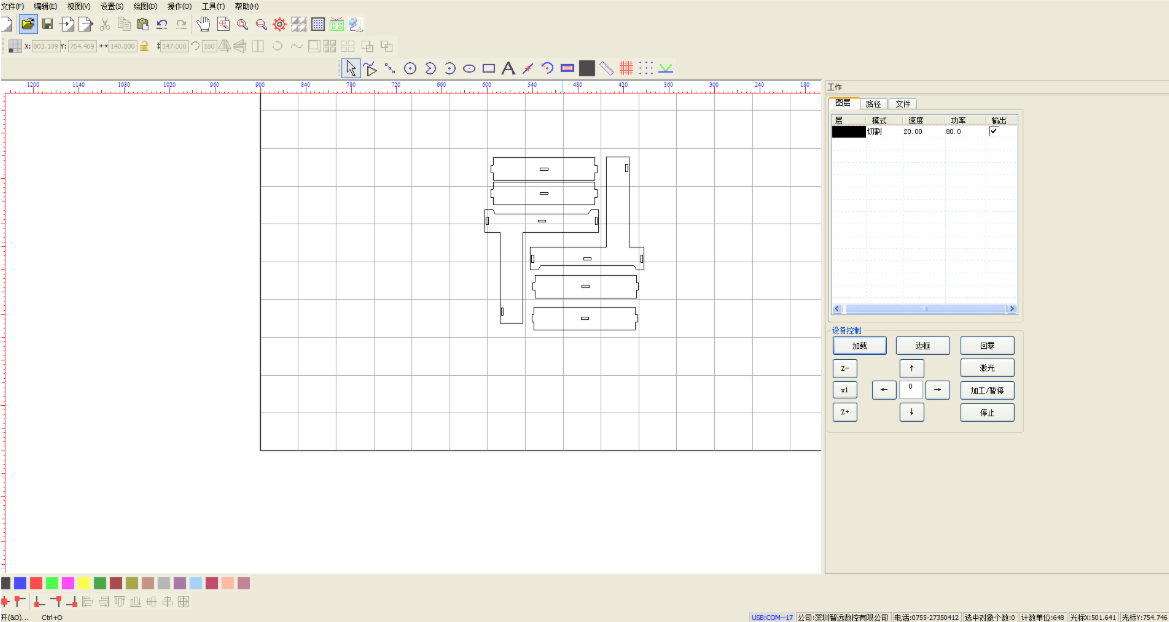Uncheck the output checkbox for black layer
1169x622 pixels.
[993, 131]
